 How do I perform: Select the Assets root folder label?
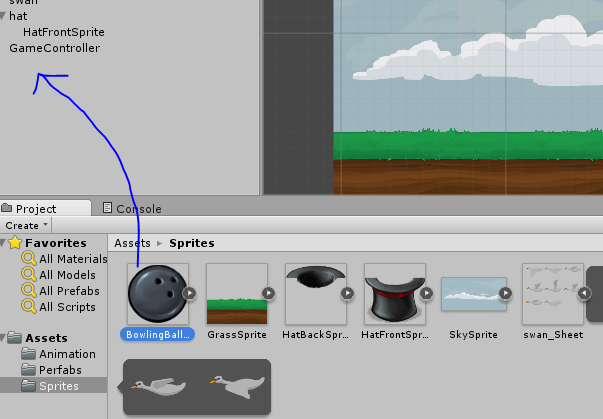click(x=47, y=338)
